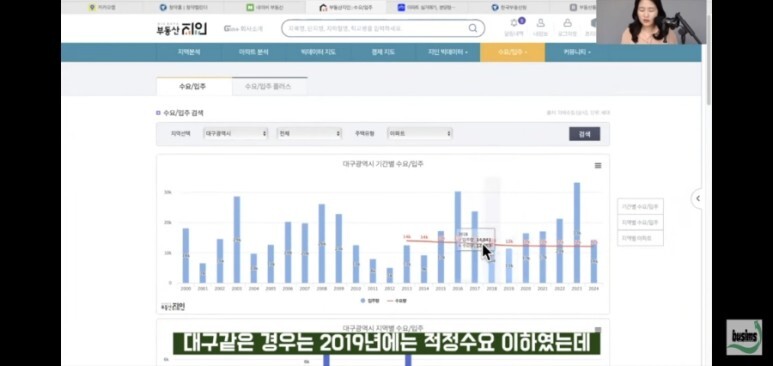Click the favicon of 청약홈 browser tab
Screen dimensions: 773x366
tap(163, 7)
